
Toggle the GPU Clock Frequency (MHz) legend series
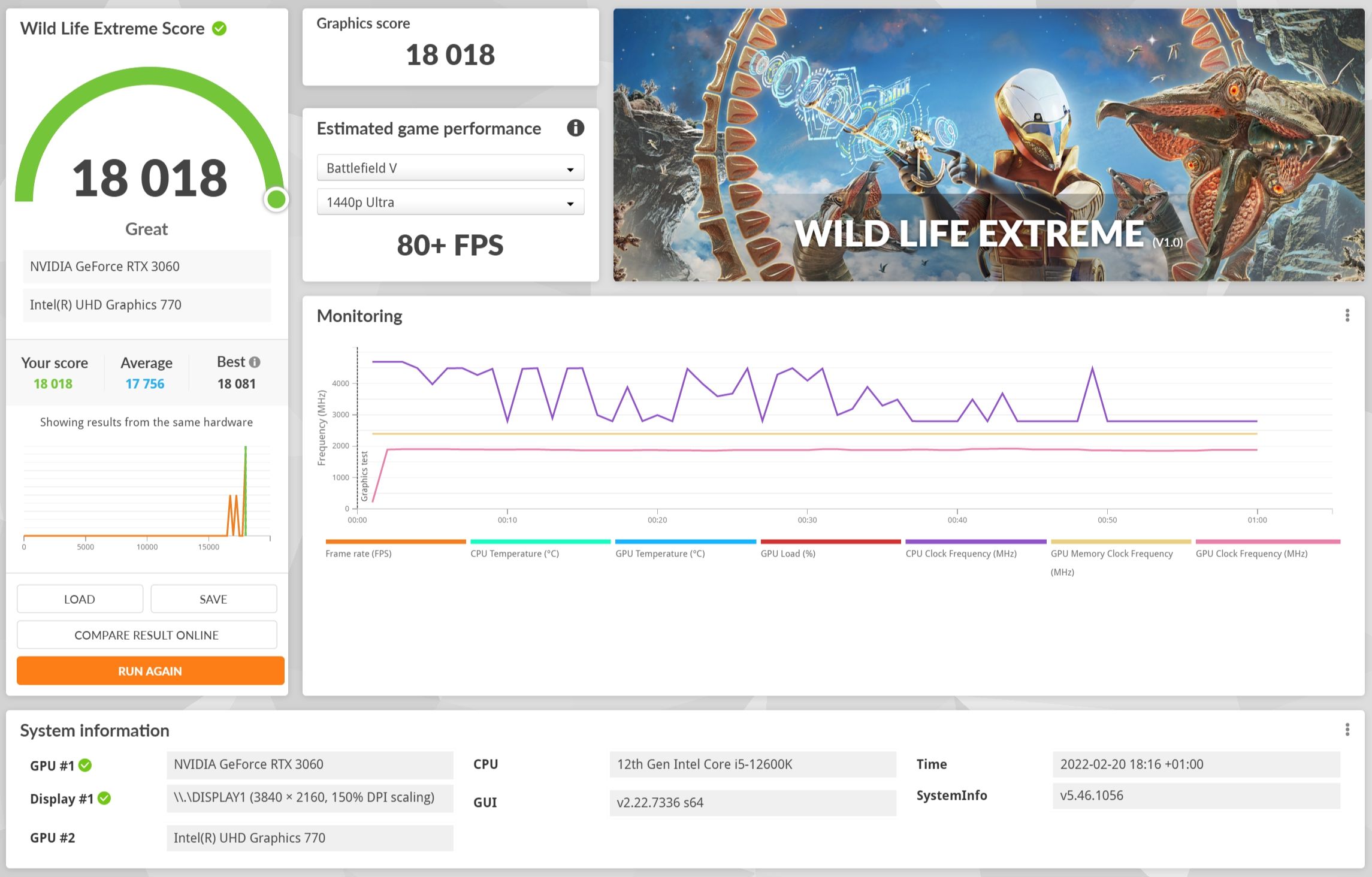(1268, 550)
